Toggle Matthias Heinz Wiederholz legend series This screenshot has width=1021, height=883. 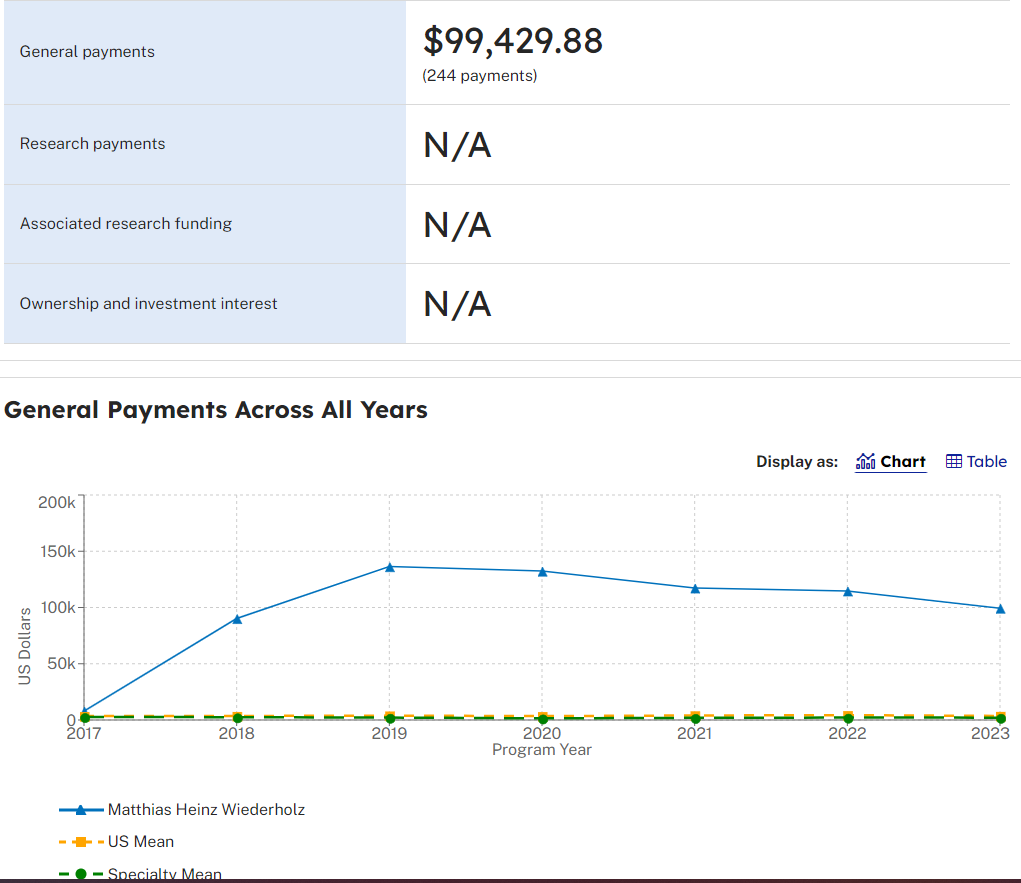coord(182,809)
